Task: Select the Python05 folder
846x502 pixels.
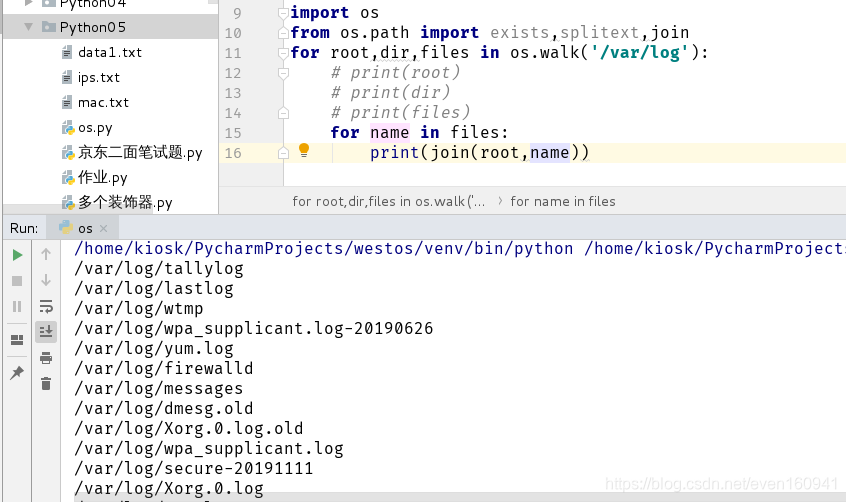Action: [92, 27]
